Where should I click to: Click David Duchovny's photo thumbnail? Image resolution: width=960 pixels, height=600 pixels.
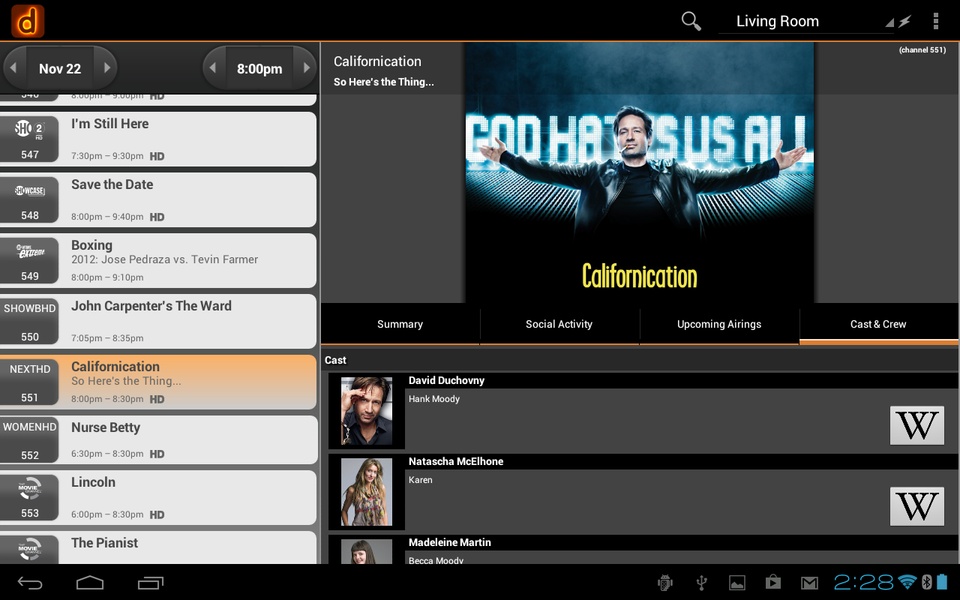[366, 411]
